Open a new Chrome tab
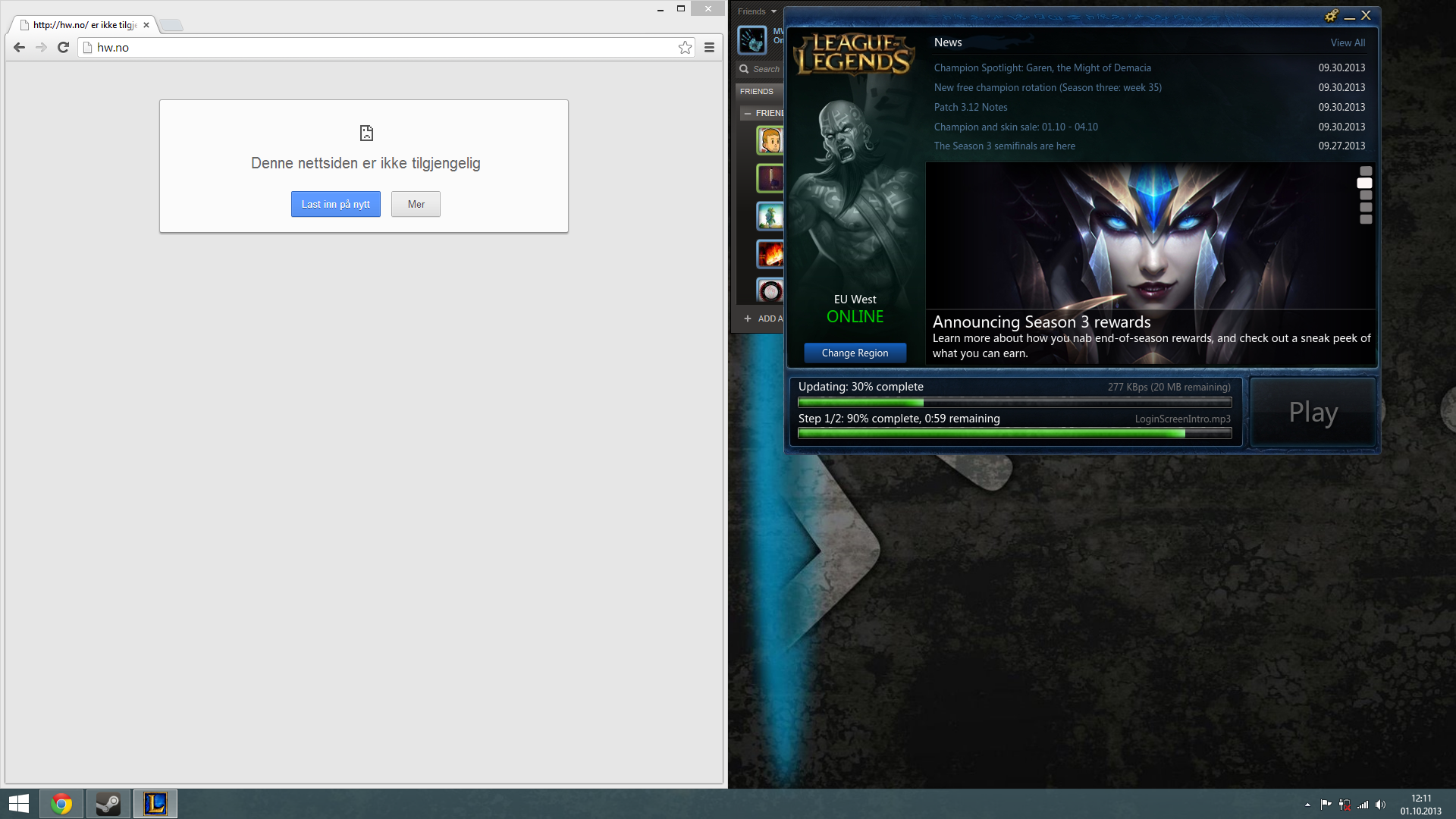The height and width of the screenshot is (819, 1456). (172, 25)
